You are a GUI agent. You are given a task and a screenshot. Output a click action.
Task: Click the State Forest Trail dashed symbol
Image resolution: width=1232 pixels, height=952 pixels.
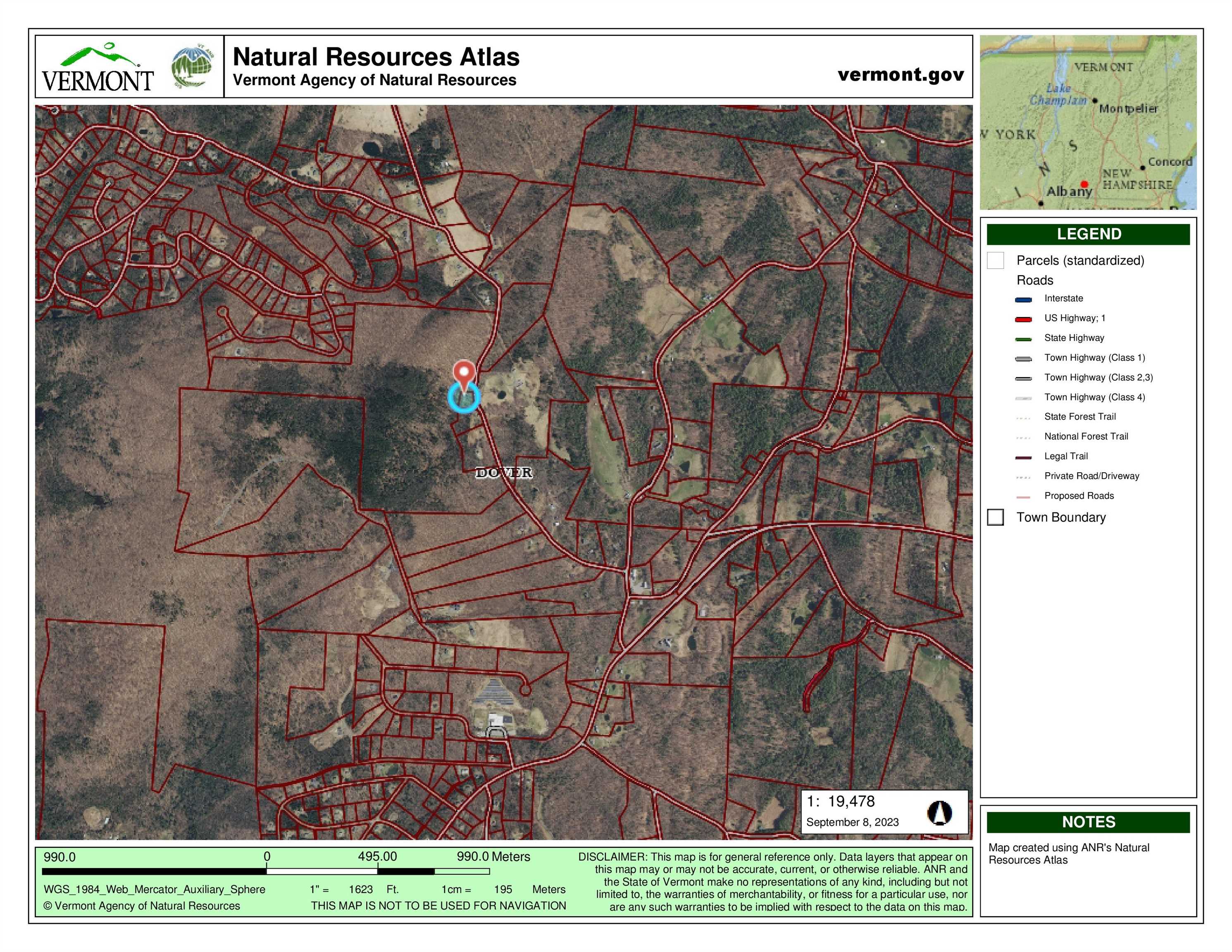coord(1023,418)
